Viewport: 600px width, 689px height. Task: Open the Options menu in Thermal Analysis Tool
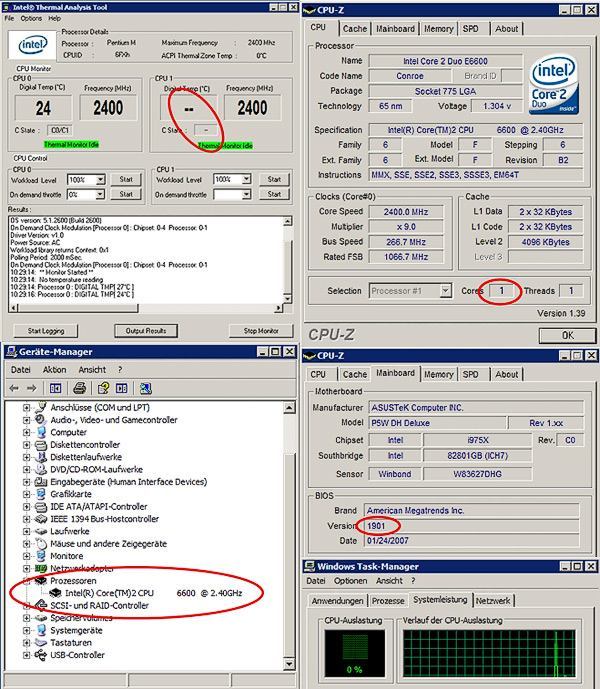(x=31, y=18)
